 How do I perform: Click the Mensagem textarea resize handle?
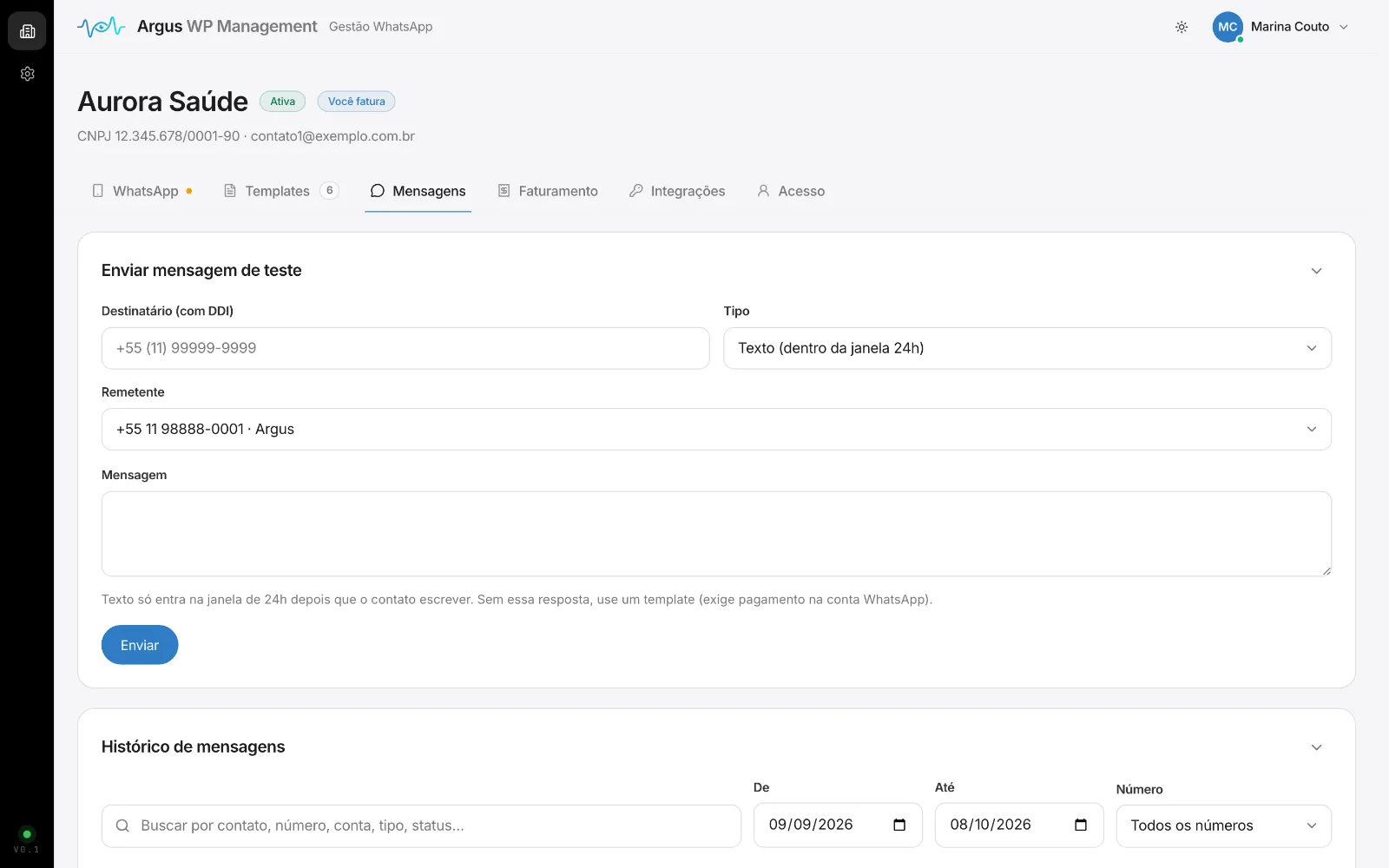click(1326, 570)
